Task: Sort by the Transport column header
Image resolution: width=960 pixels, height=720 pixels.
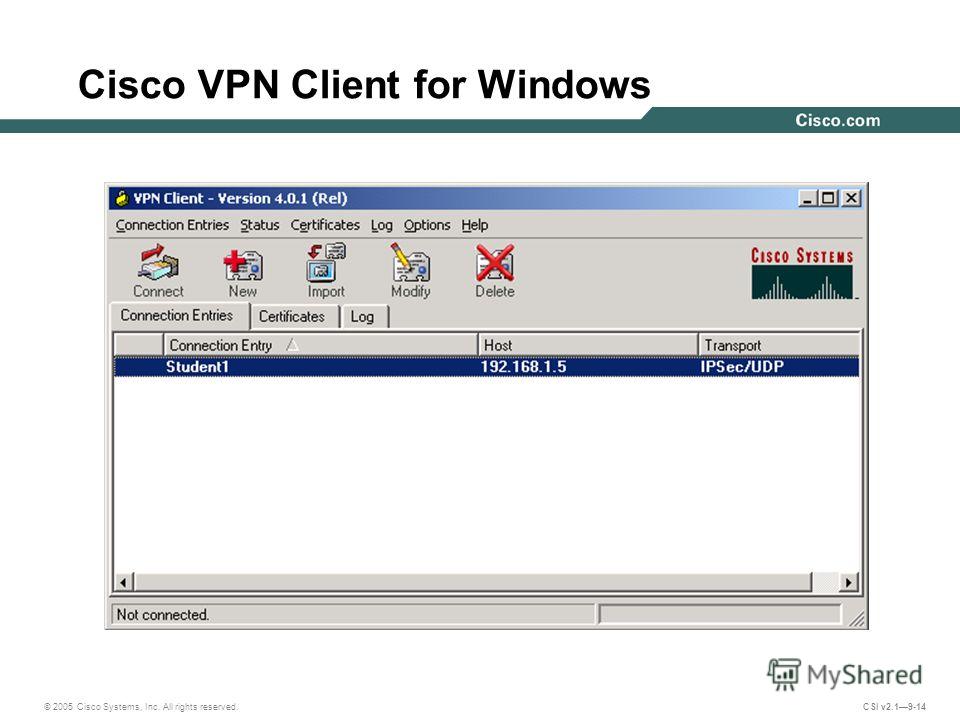Action: tap(779, 345)
